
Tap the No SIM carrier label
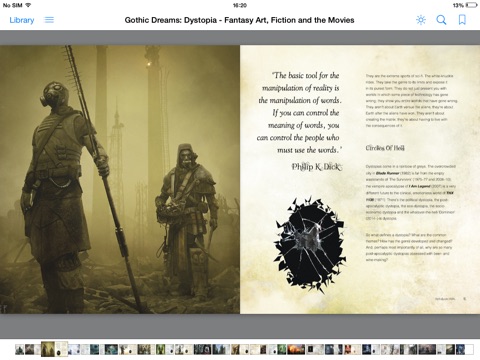click(12, 5)
